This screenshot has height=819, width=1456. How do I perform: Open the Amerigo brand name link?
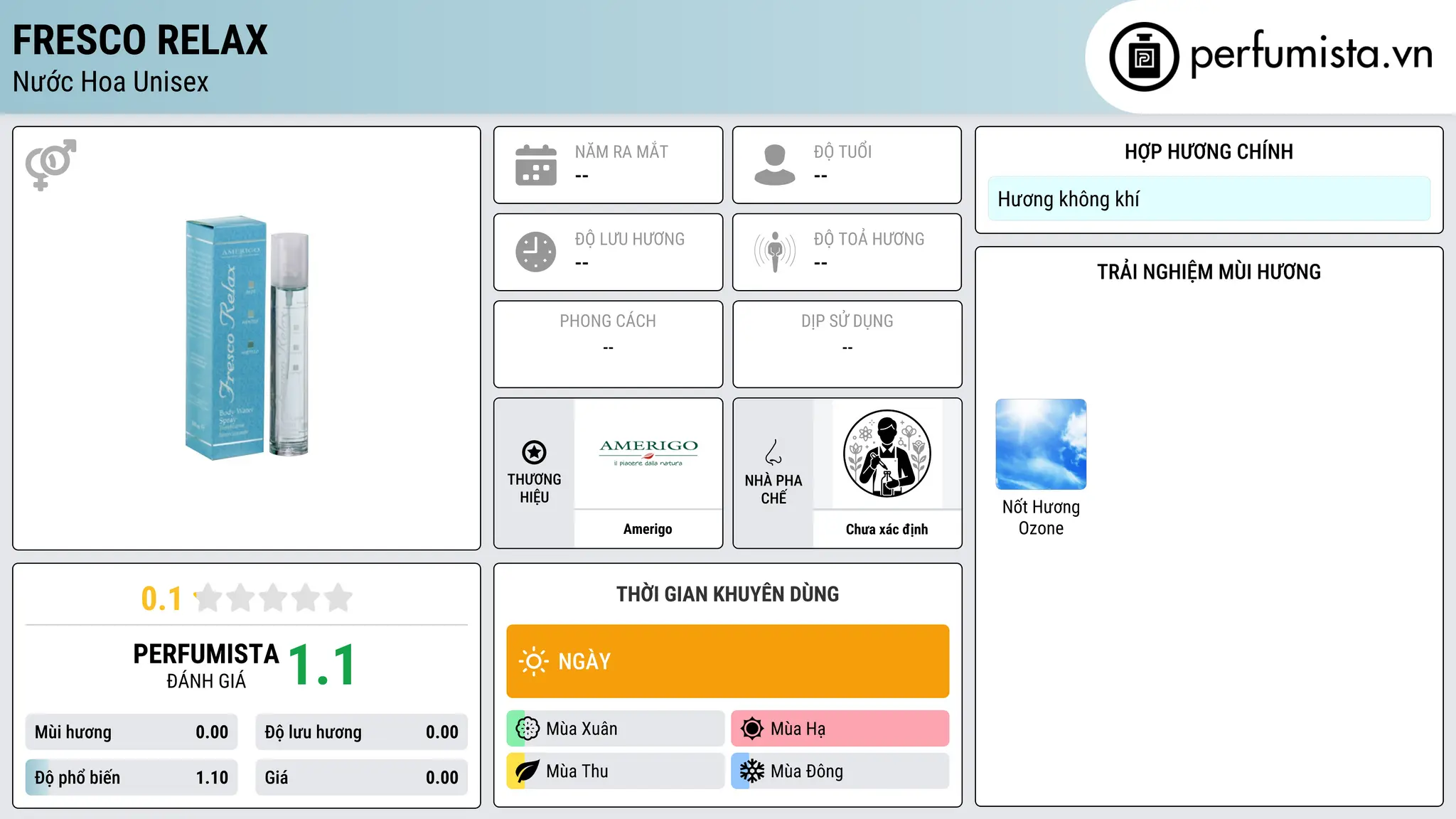pos(648,529)
